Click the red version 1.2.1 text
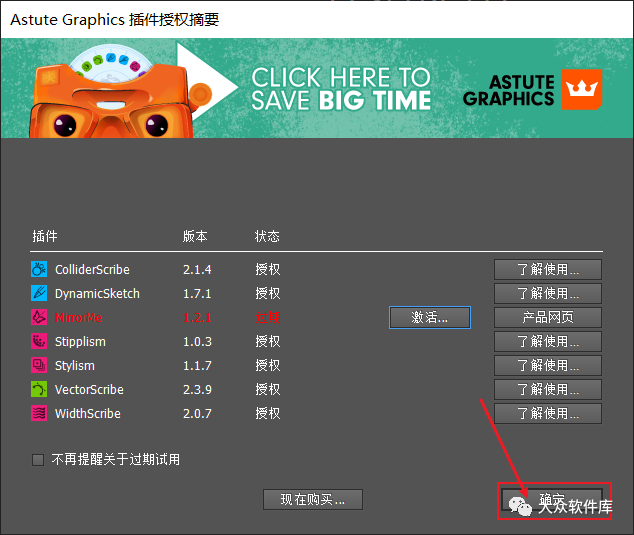This screenshot has width=634, height=535. [x=197, y=317]
